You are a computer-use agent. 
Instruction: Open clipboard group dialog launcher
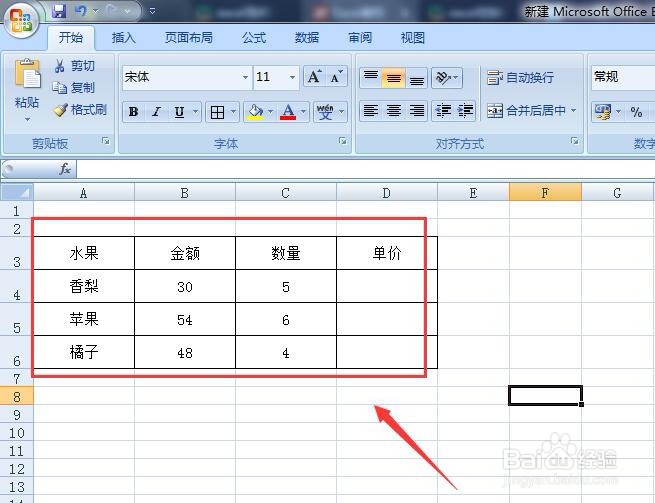click(106, 141)
